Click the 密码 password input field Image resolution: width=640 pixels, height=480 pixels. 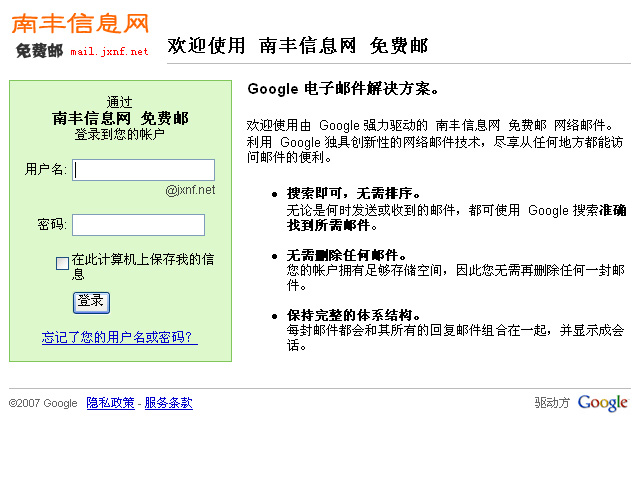(138, 225)
